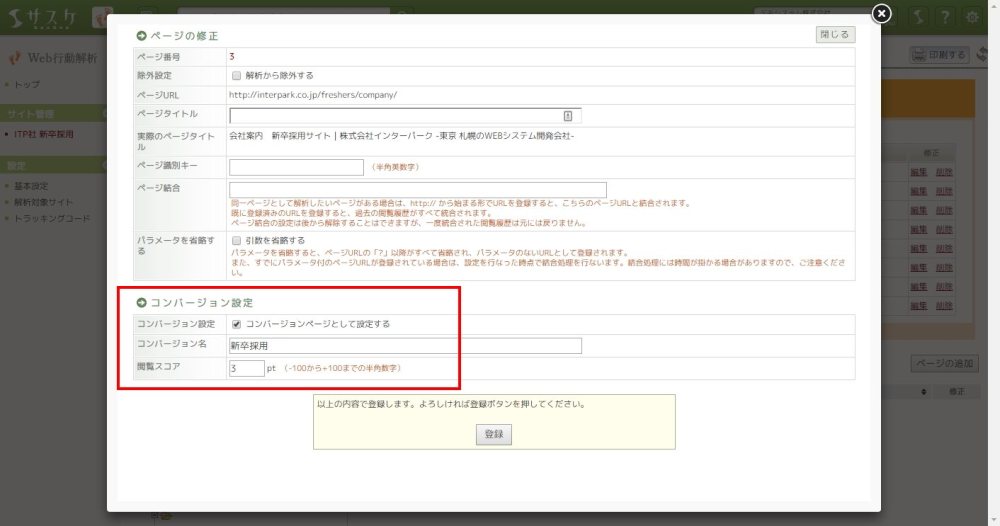1000x526 pixels.
Task: Enable the 引数を省略する checkbox
Action: click(236, 241)
